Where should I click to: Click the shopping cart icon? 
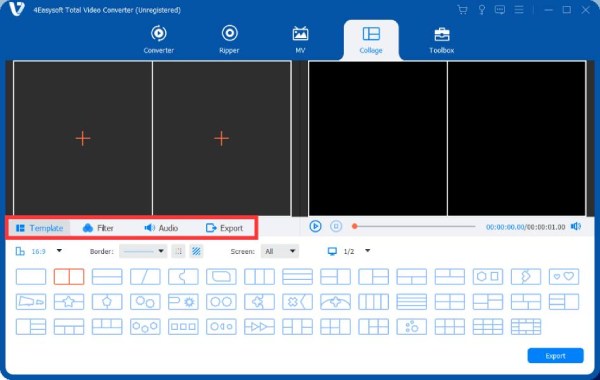coord(462,10)
